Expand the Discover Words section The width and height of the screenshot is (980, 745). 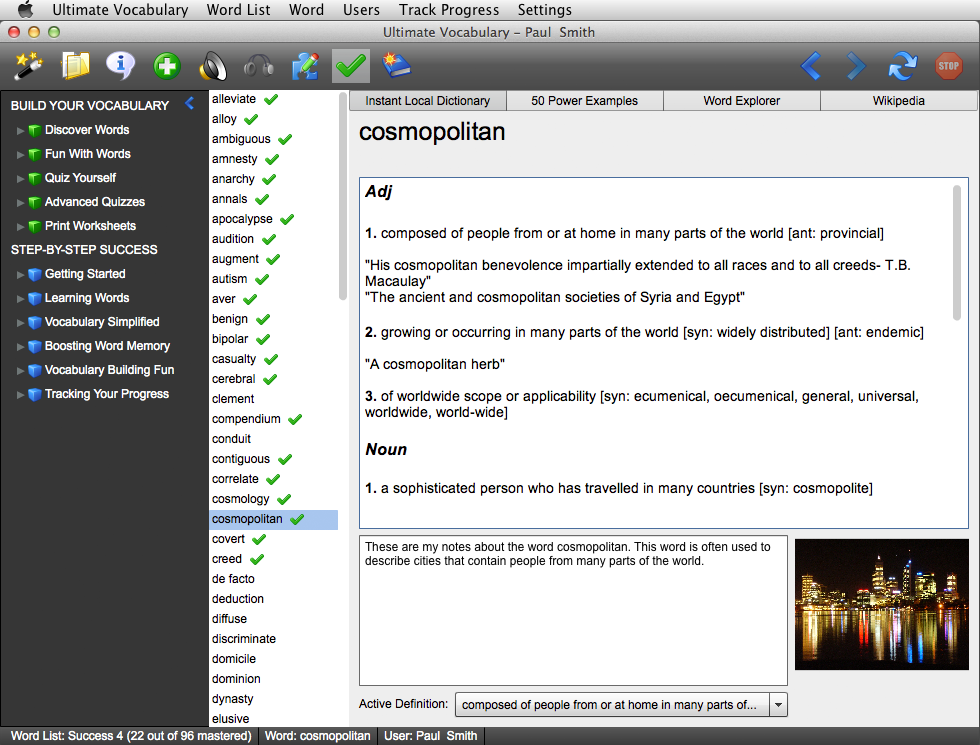20,130
